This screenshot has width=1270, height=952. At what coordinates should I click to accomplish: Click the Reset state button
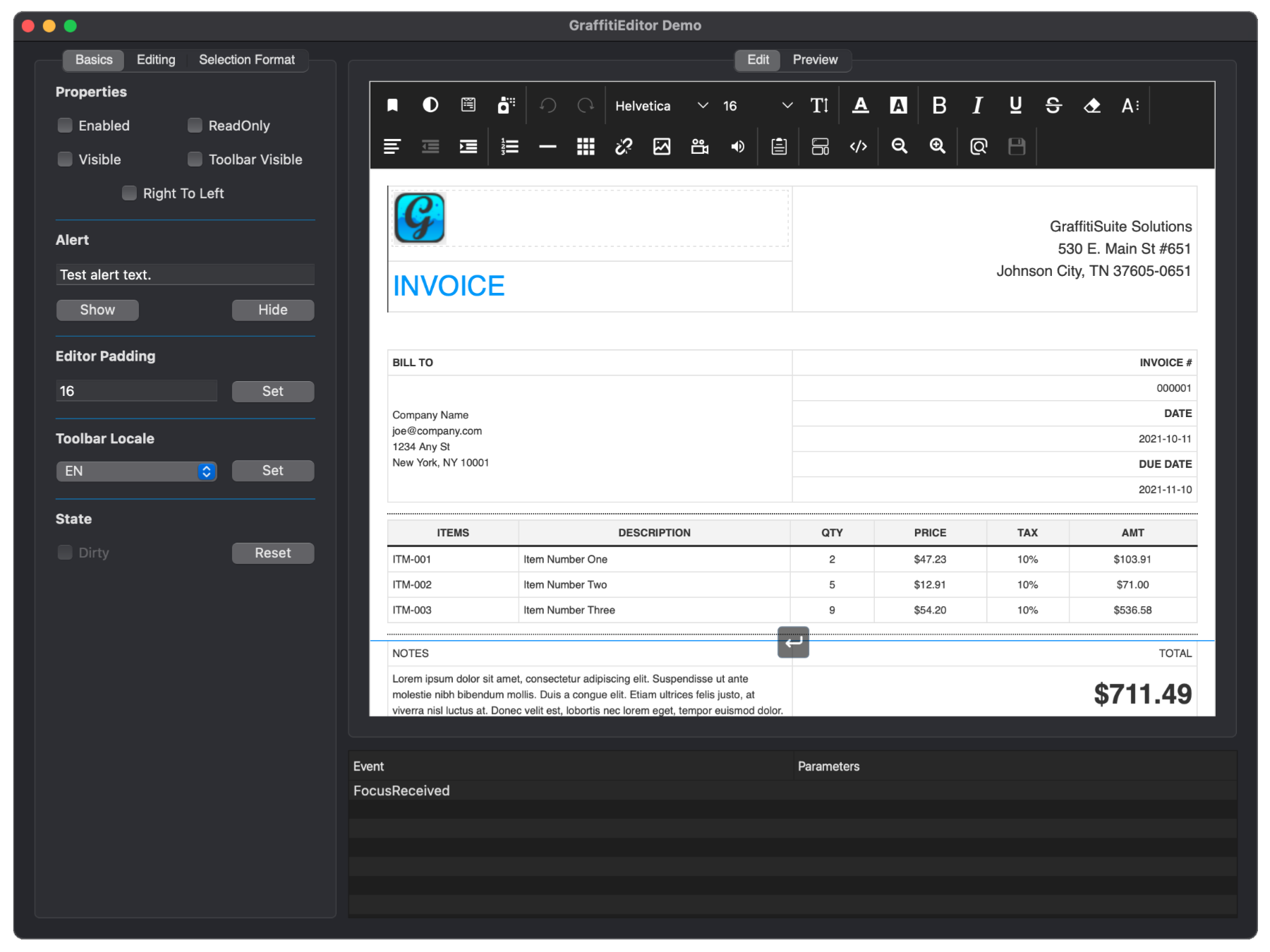[x=273, y=553]
